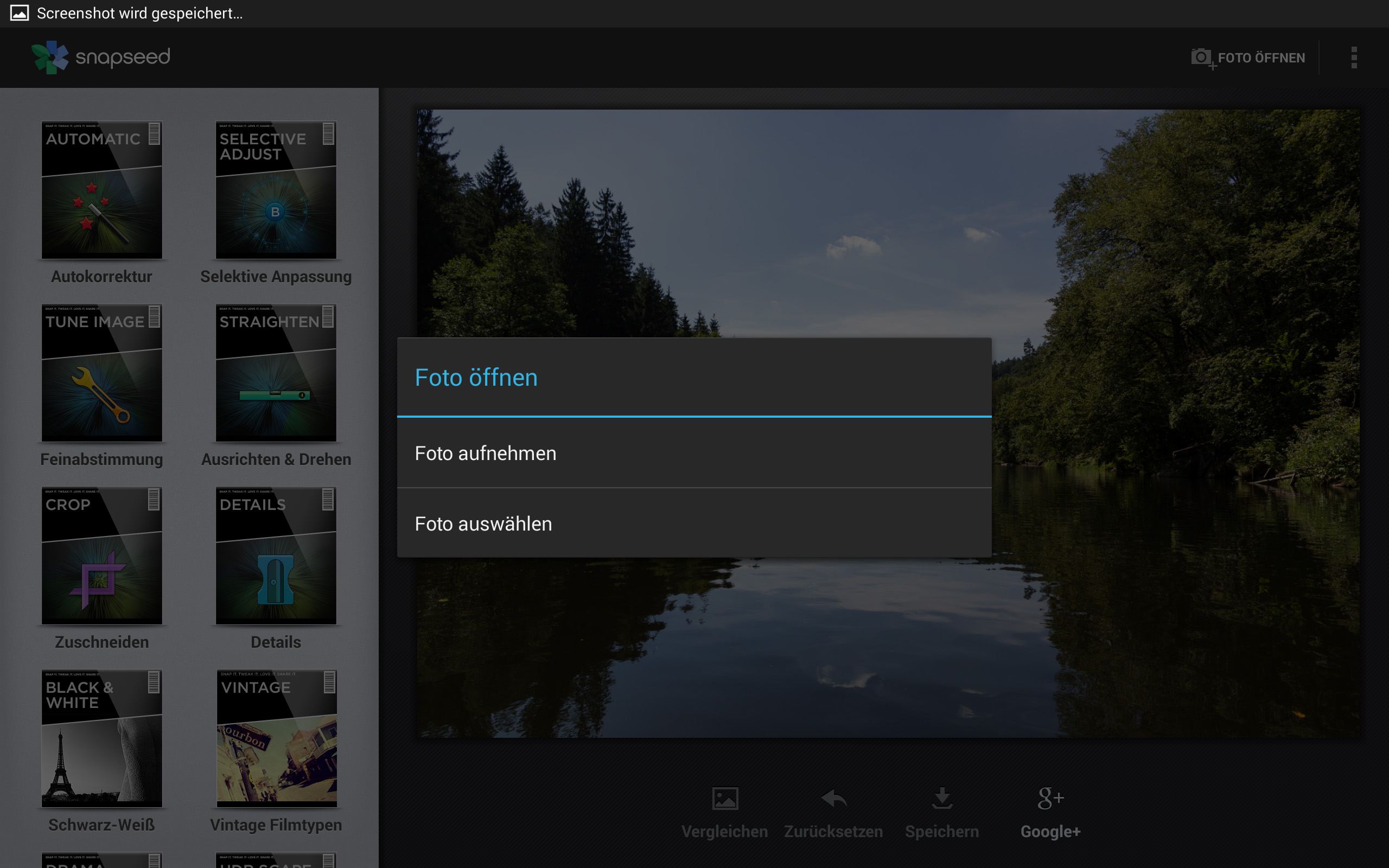Click the Zurücksetzen revert arrow icon
1389x868 pixels.
(833, 798)
